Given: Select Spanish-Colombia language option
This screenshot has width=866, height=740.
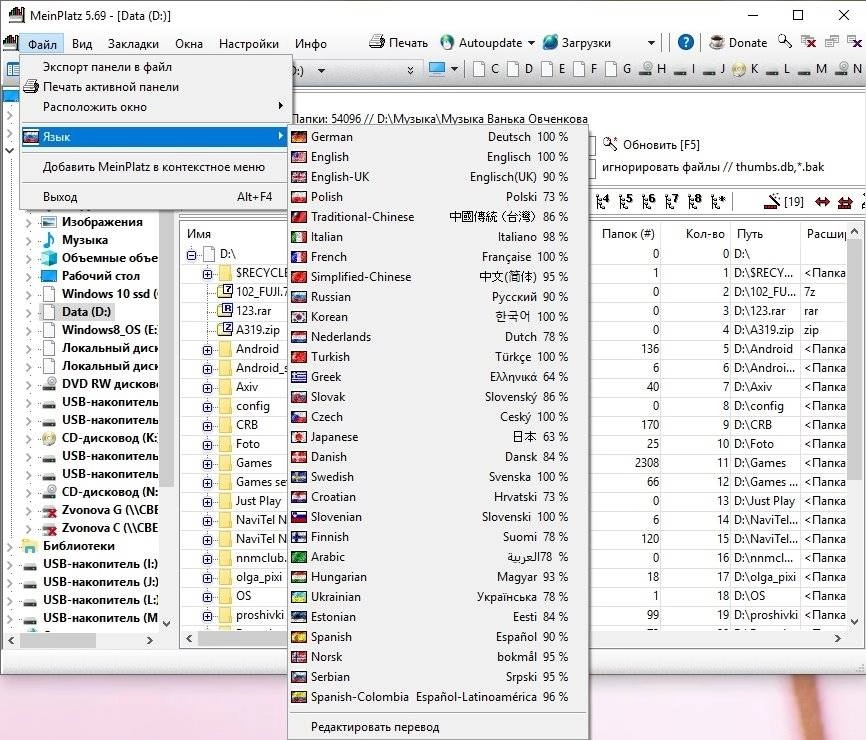Looking at the screenshot, I should [438, 697].
